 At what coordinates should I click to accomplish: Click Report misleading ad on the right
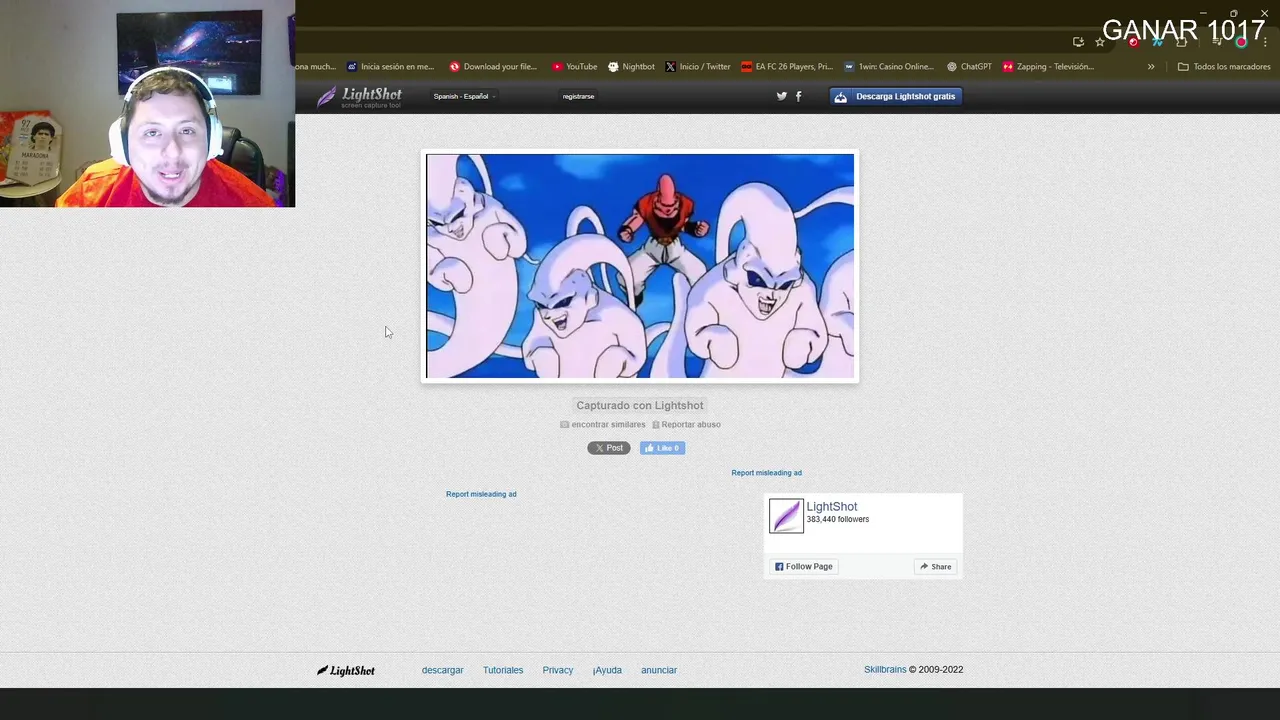point(766,473)
